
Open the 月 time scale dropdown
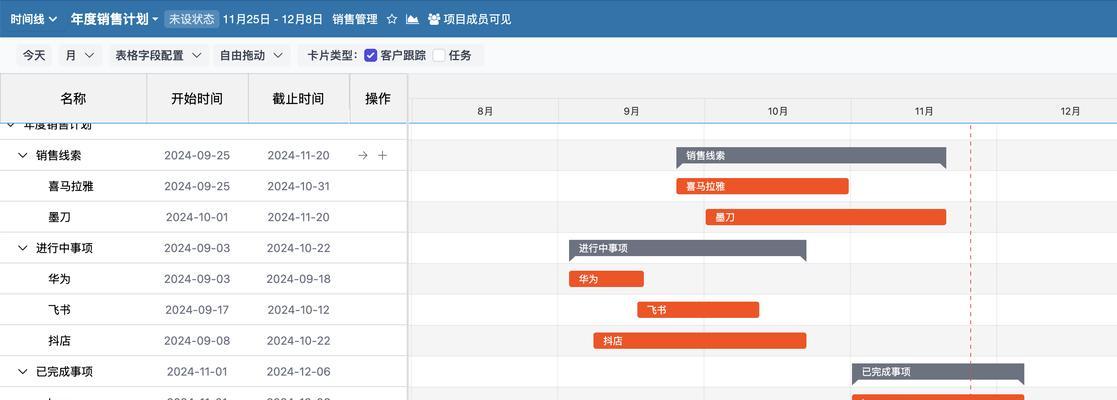coord(80,55)
